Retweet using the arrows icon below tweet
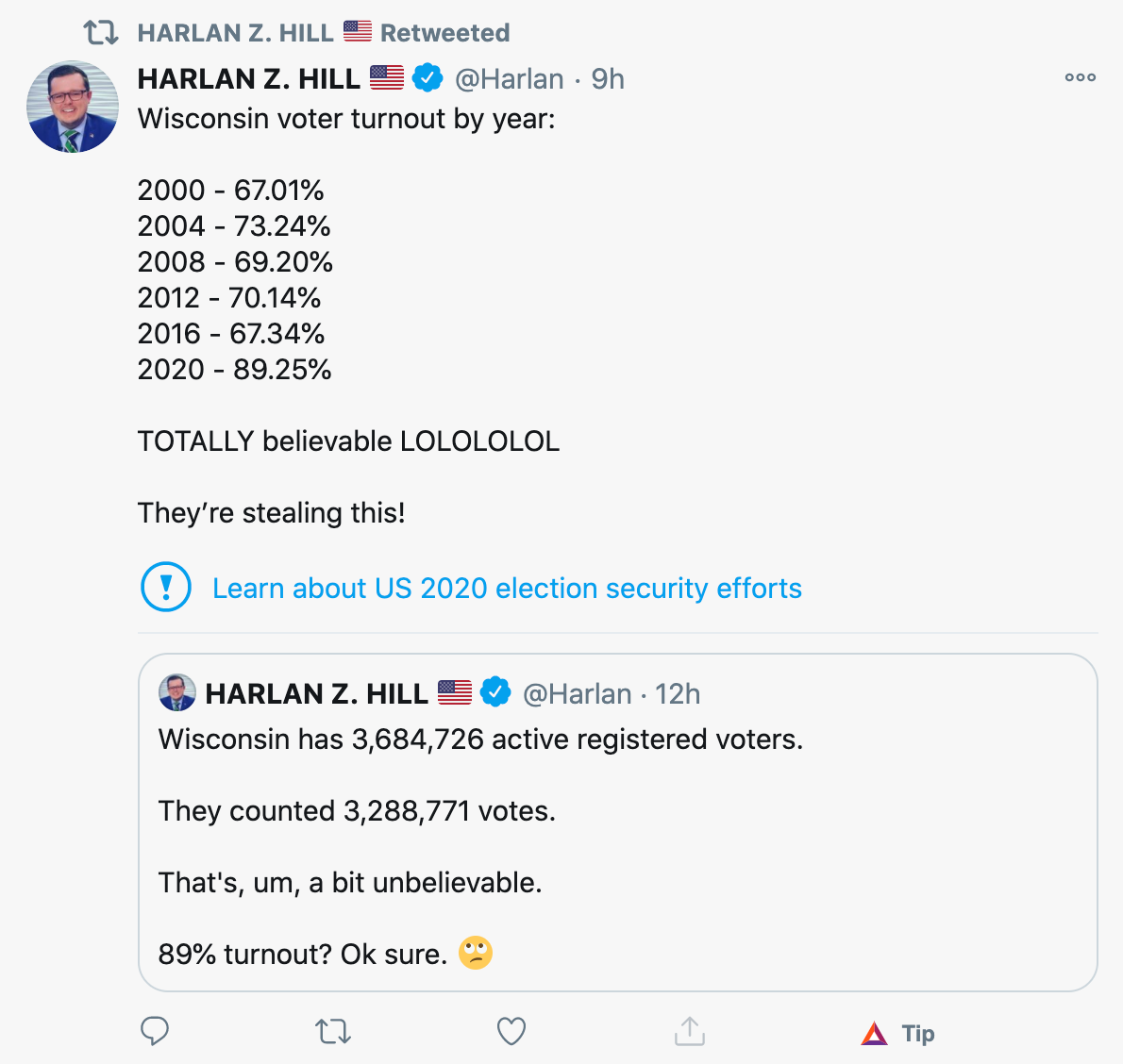The height and width of the screenshot is (1064, 1123). pyautogui.click(x=333, y=1032)
